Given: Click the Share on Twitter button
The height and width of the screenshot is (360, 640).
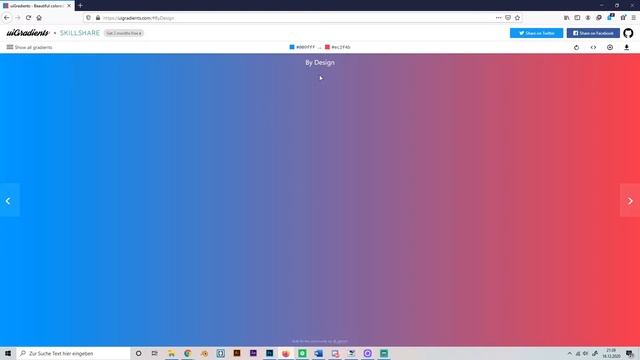Looking at the screenshot, I should 536,33.
